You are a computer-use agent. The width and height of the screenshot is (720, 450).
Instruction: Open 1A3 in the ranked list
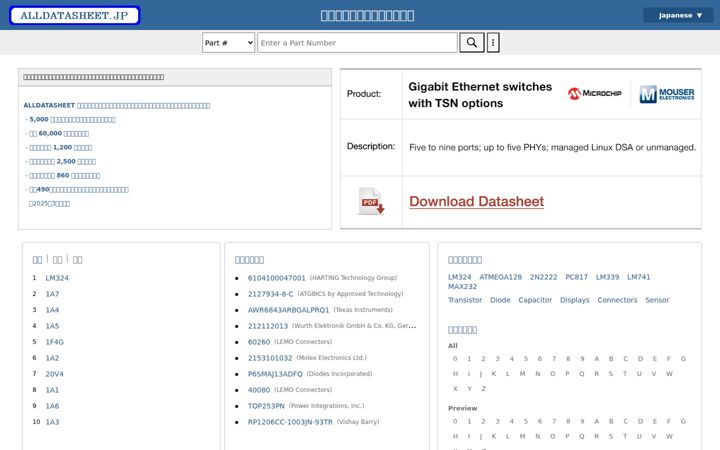[x=52, y=422]
